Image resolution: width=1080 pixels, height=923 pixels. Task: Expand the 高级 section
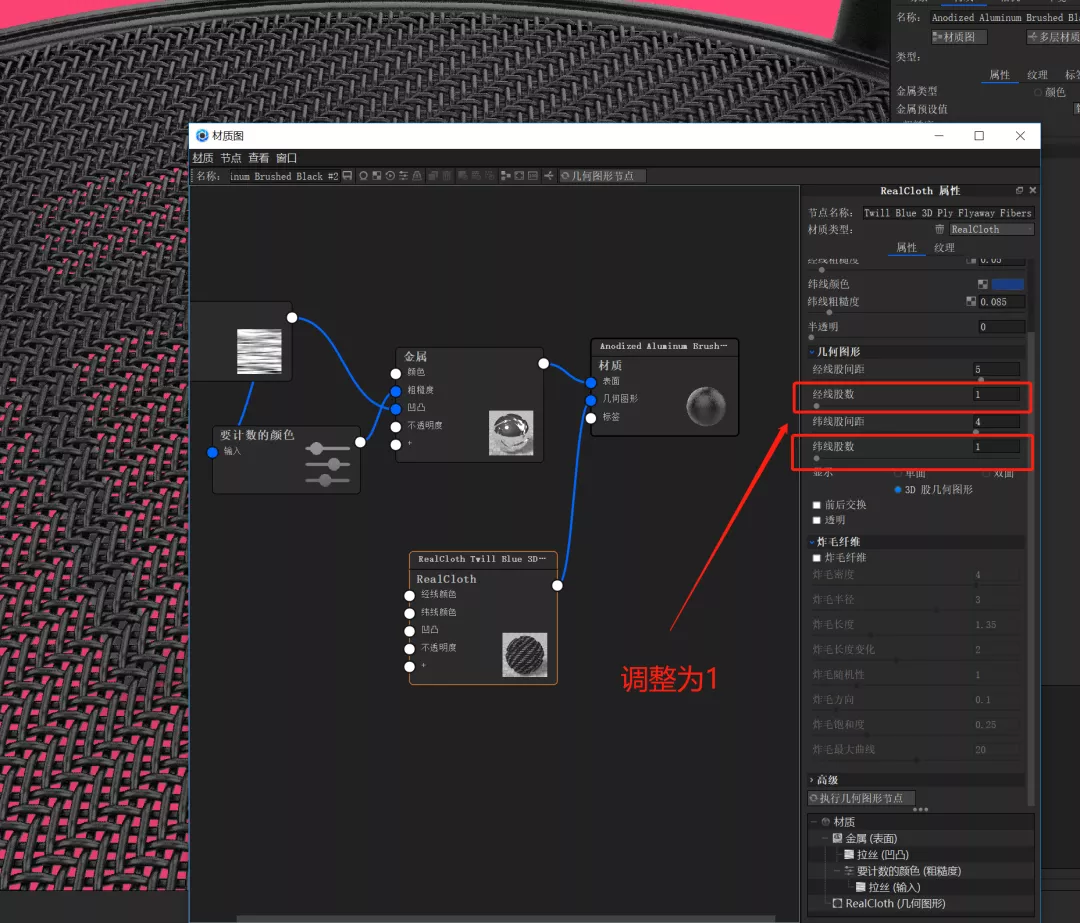[x=812, y=780]
